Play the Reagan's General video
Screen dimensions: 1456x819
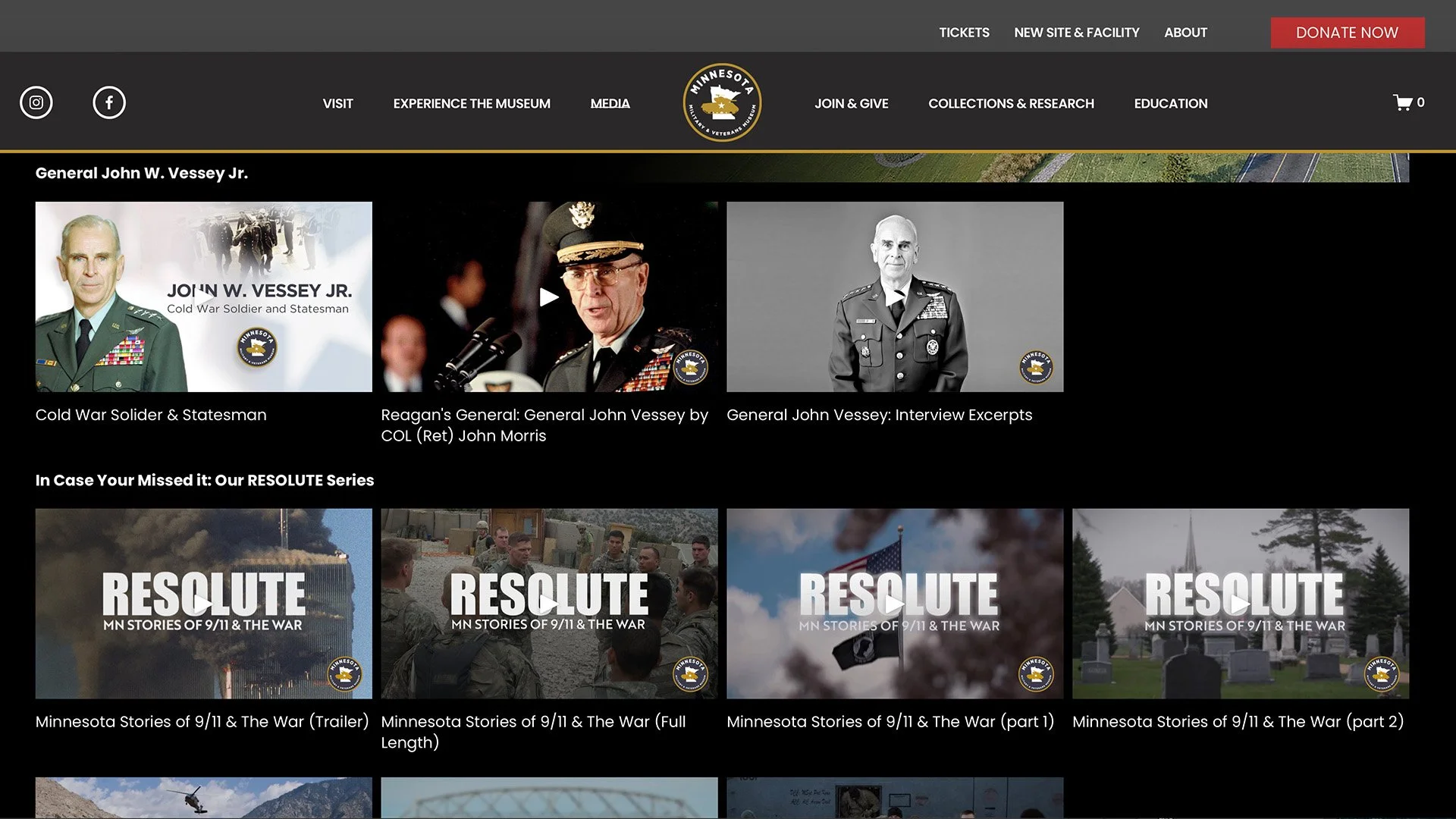click(x=549, y=297)
